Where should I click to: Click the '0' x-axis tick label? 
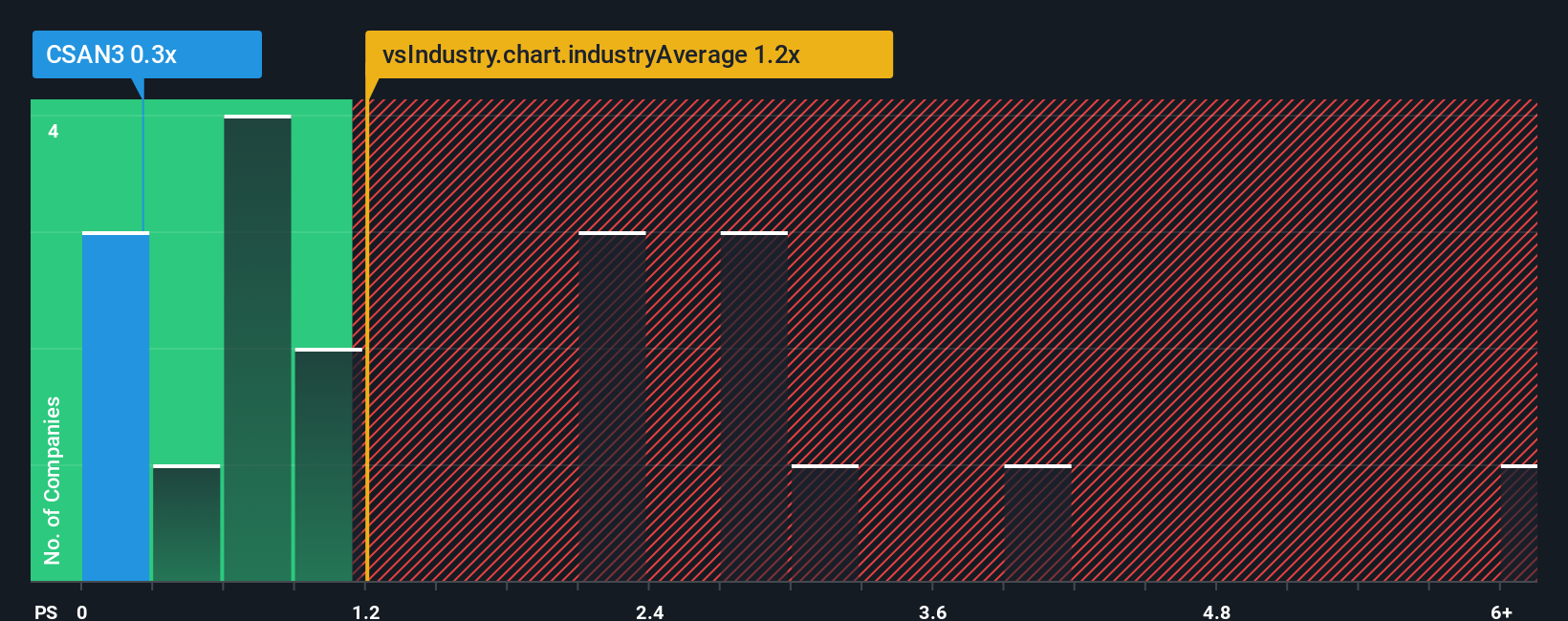pos(82,611)
